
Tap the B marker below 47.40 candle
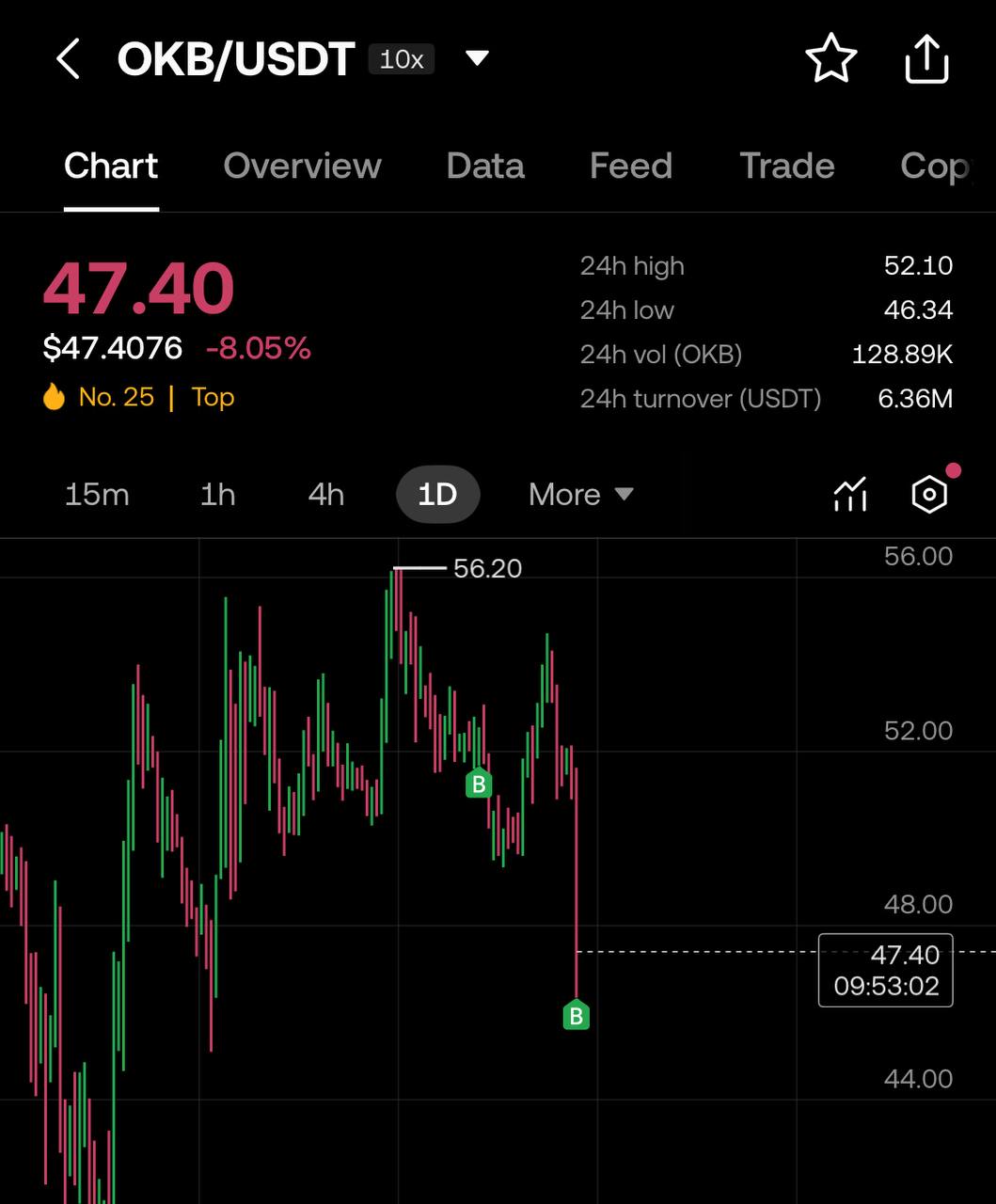click(576, 1014)
